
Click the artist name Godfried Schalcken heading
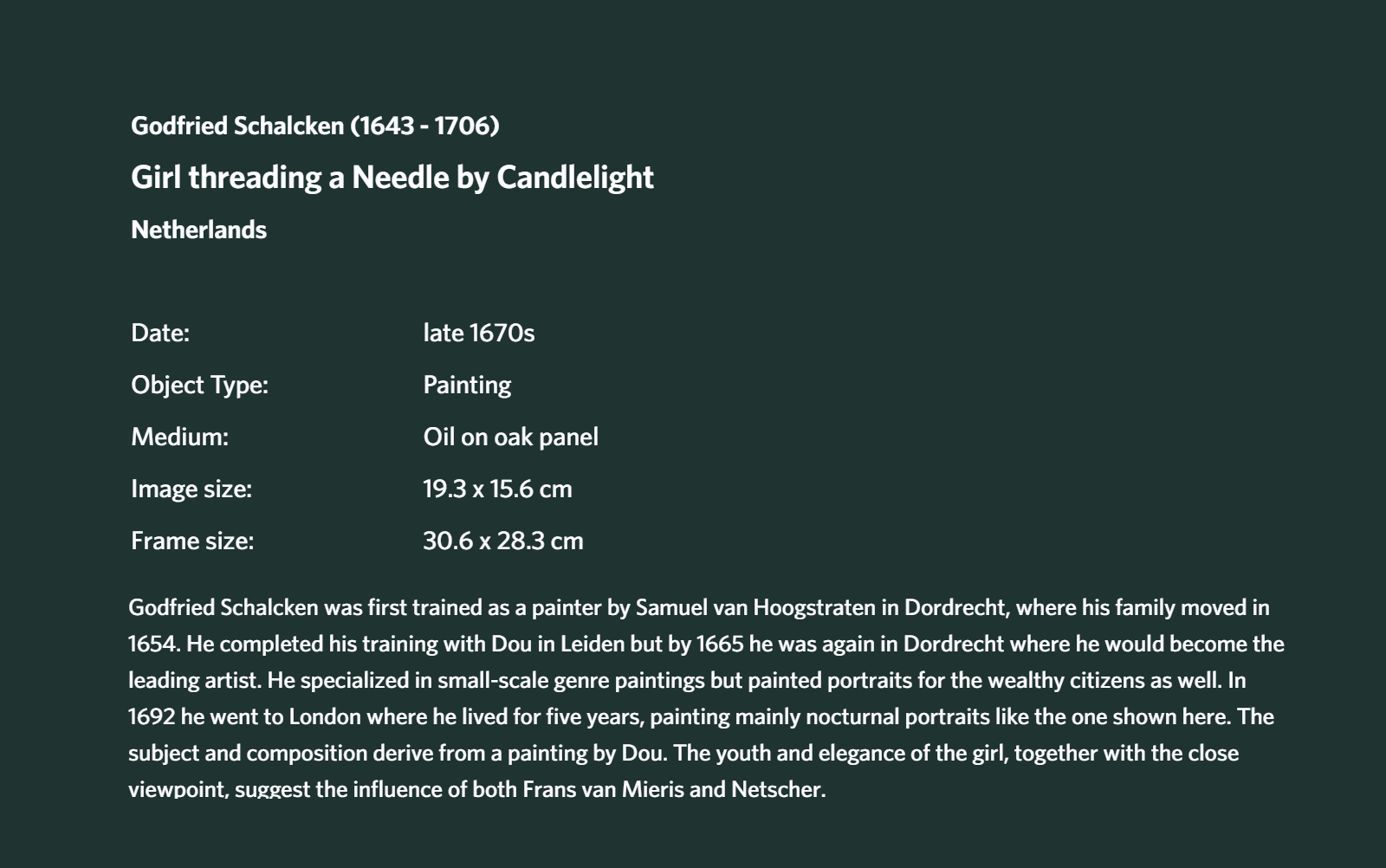point(314,126)
